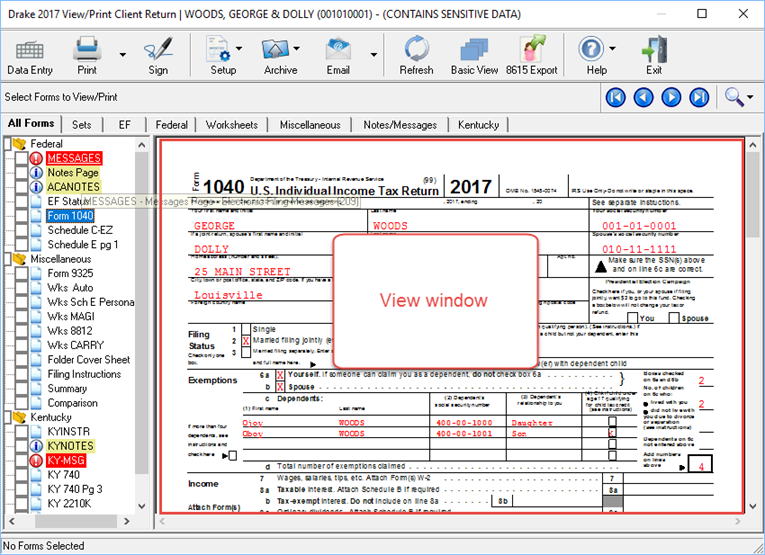
Task: Select Schedule E pg 1 form
Action: click(x=83, y=244)
